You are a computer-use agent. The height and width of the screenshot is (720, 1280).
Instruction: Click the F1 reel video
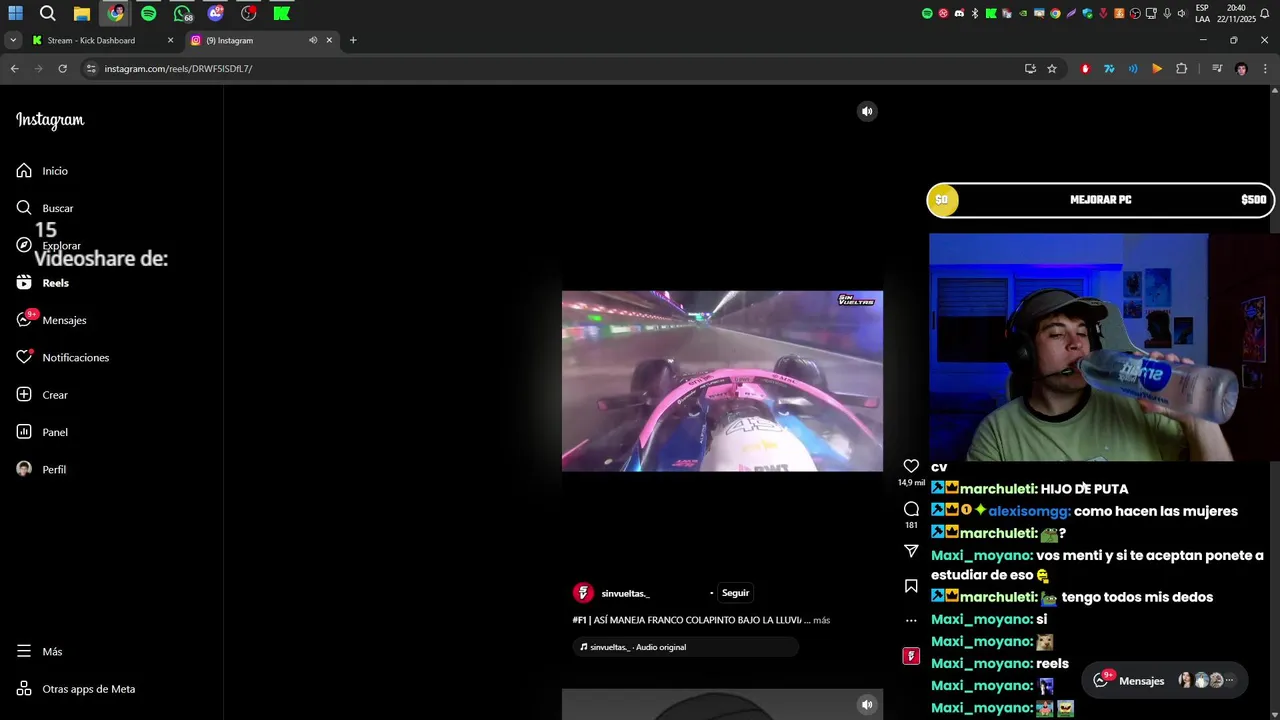tap(722, 381)
